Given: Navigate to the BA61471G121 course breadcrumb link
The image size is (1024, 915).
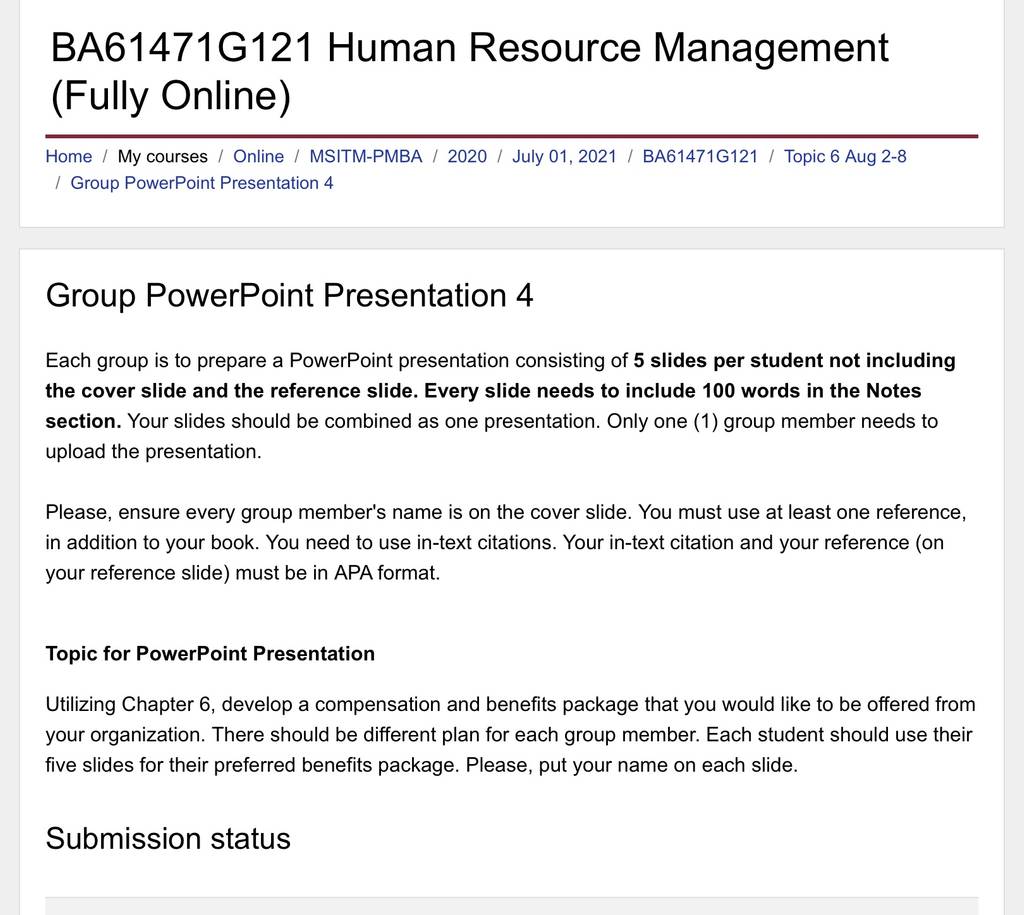Looking at the screenshot, I should [x=700, y=157].
